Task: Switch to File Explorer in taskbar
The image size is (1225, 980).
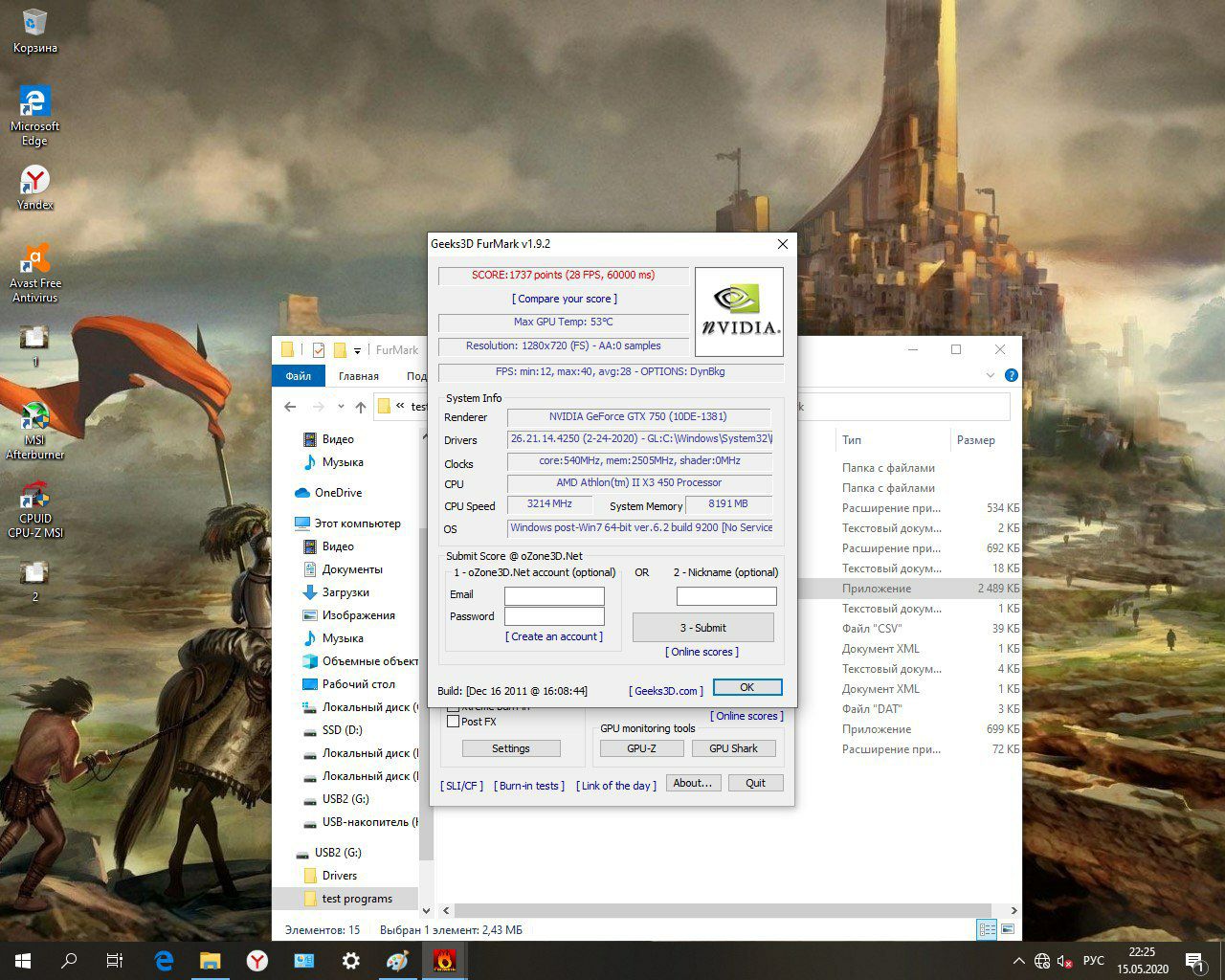Action: click(x=211, y=961)
